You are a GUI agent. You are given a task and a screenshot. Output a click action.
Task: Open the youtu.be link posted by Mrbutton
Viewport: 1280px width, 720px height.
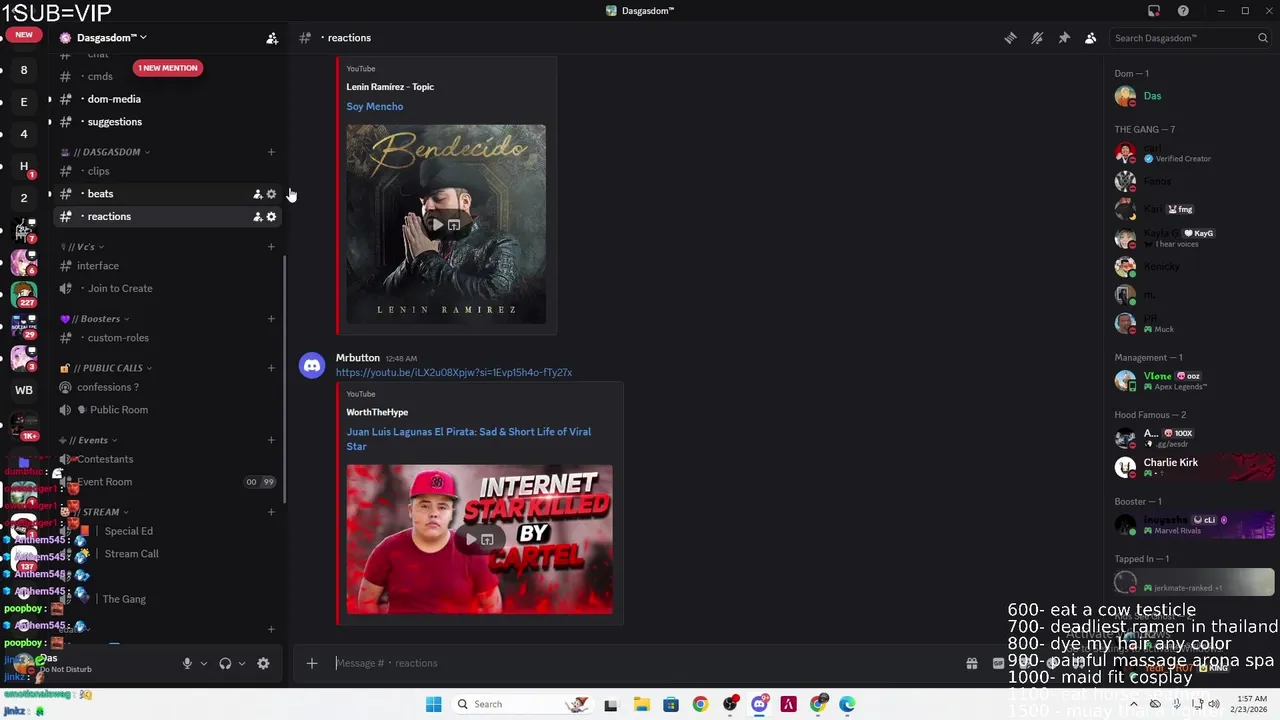coord(454,373)
